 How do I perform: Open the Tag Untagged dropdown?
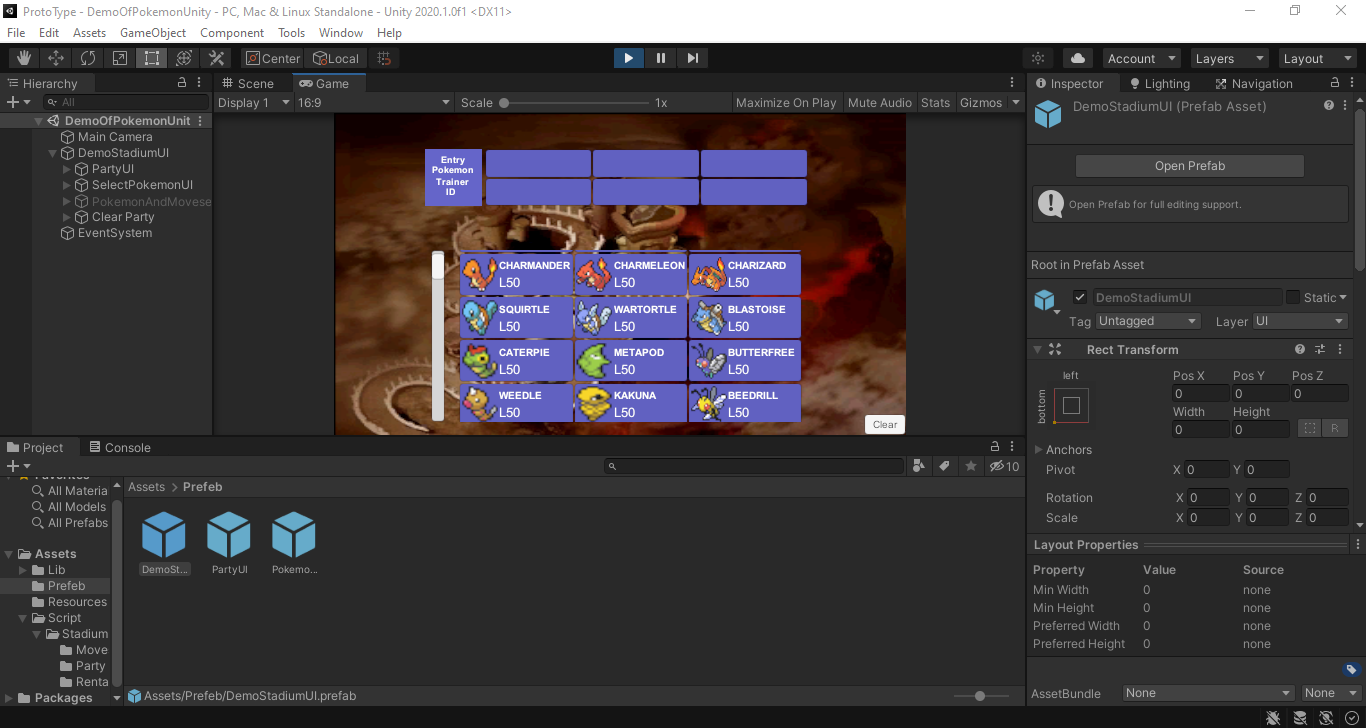1148,321
